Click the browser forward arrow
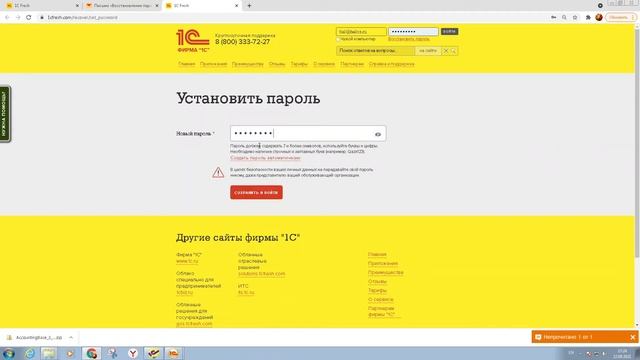The width and height of the screenshot is (640, 360). pyautogui.click(x=18, y=18)
